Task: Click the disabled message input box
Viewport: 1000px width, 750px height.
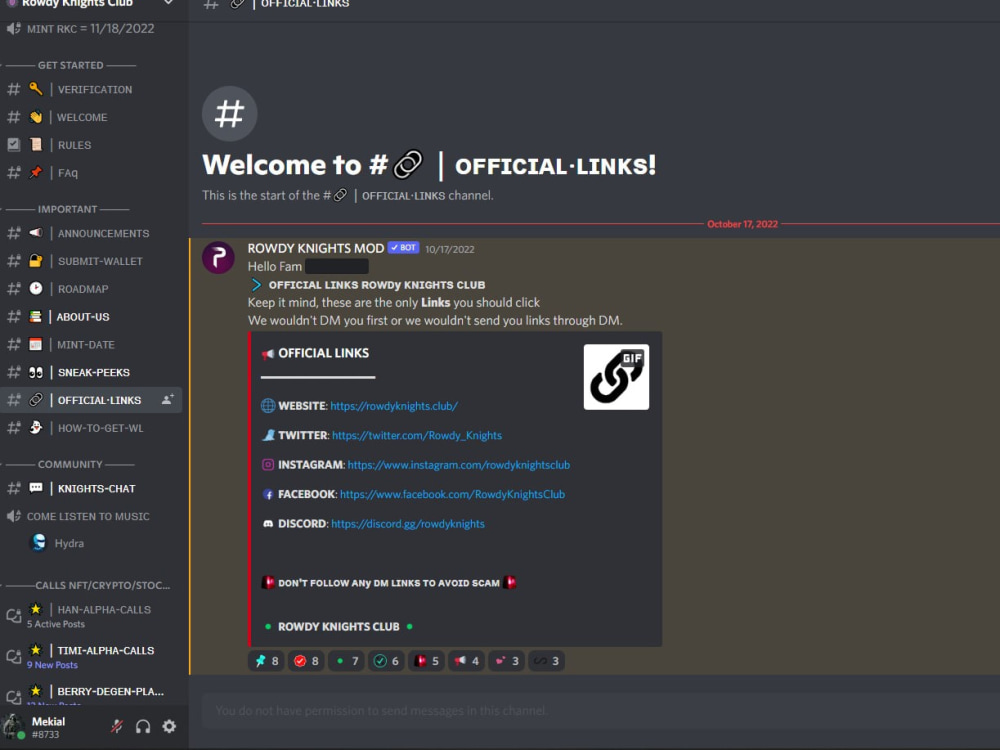Action: point(601,710)
